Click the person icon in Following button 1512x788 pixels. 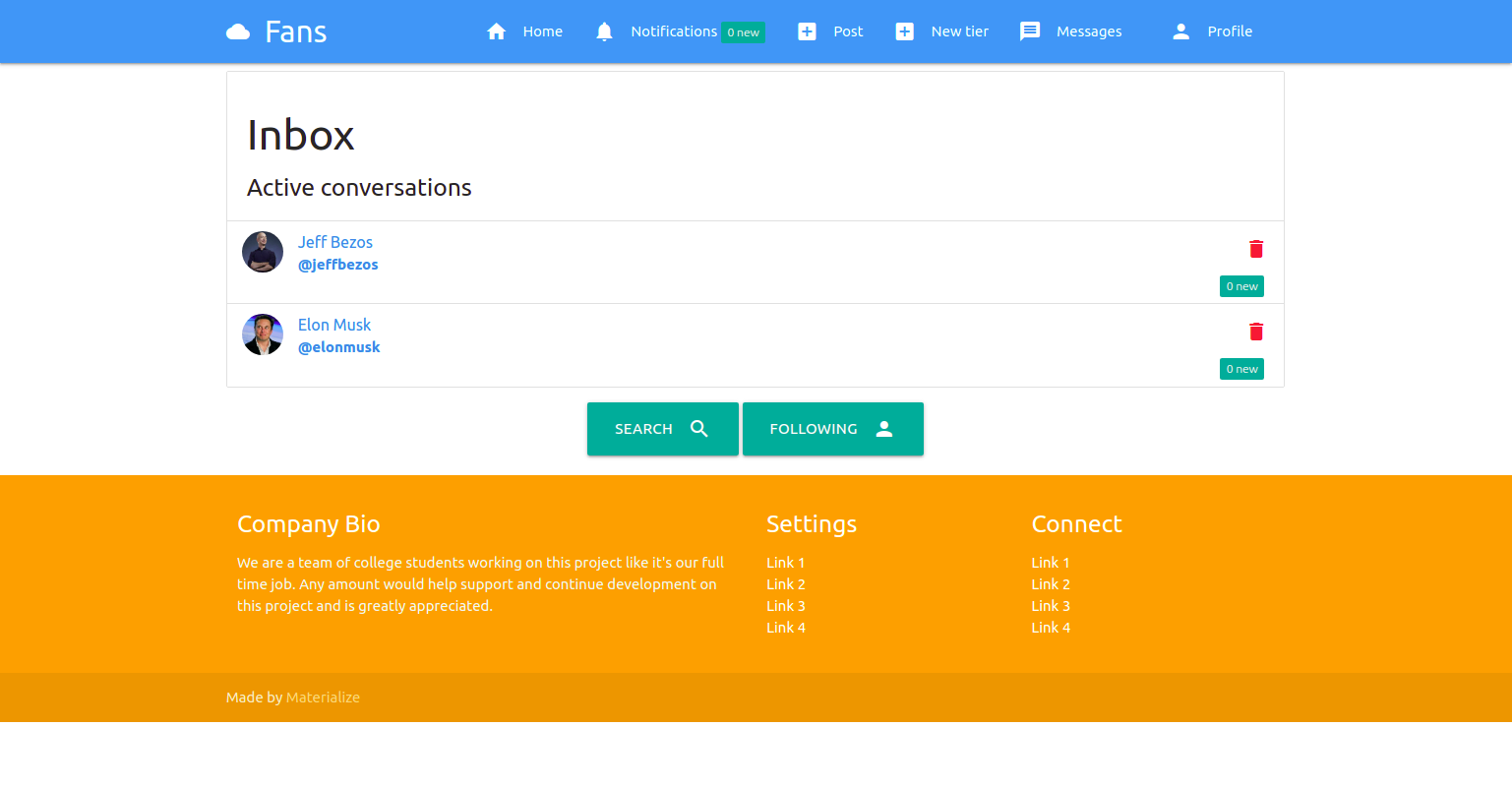point(884,429)
